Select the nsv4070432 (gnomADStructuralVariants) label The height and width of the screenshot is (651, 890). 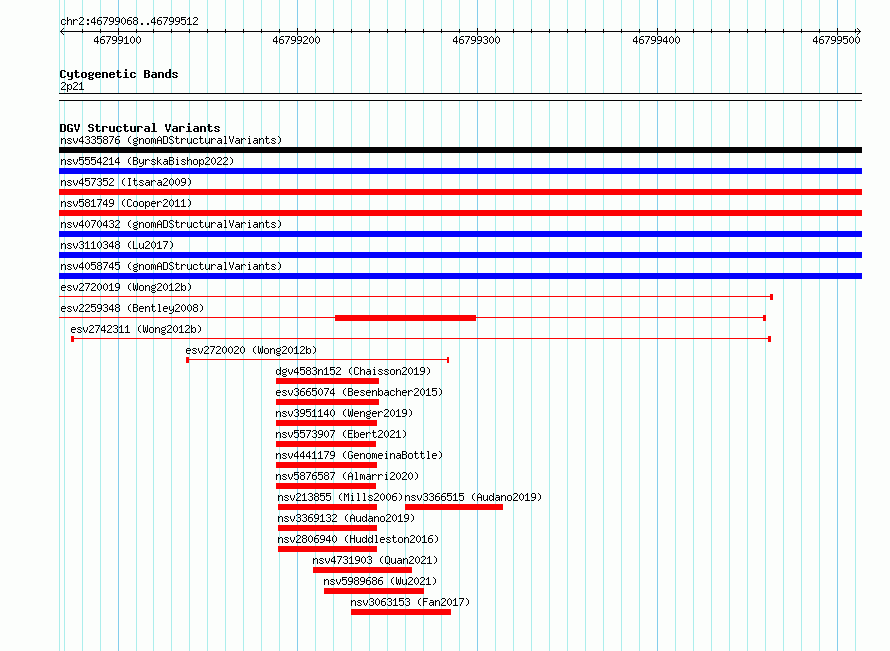[171, 224]
